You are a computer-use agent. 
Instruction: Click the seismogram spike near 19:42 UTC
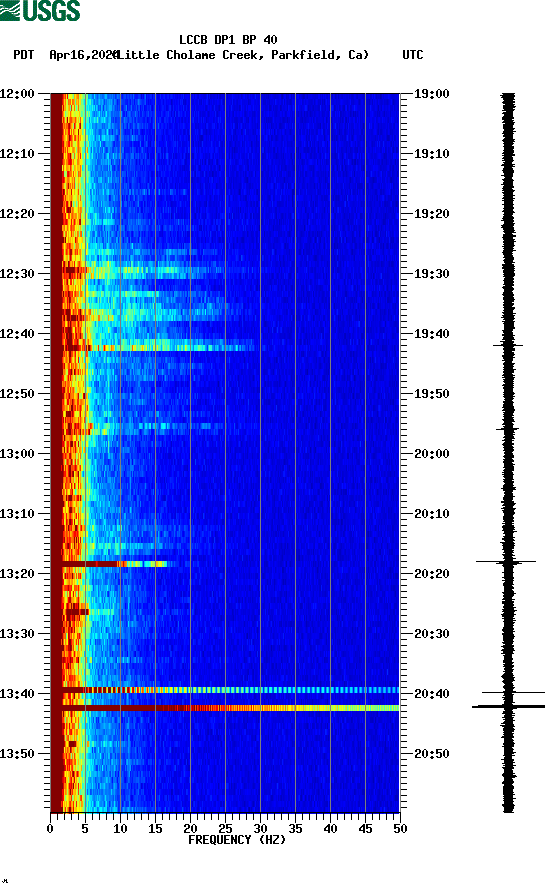(x=508, y=345)
